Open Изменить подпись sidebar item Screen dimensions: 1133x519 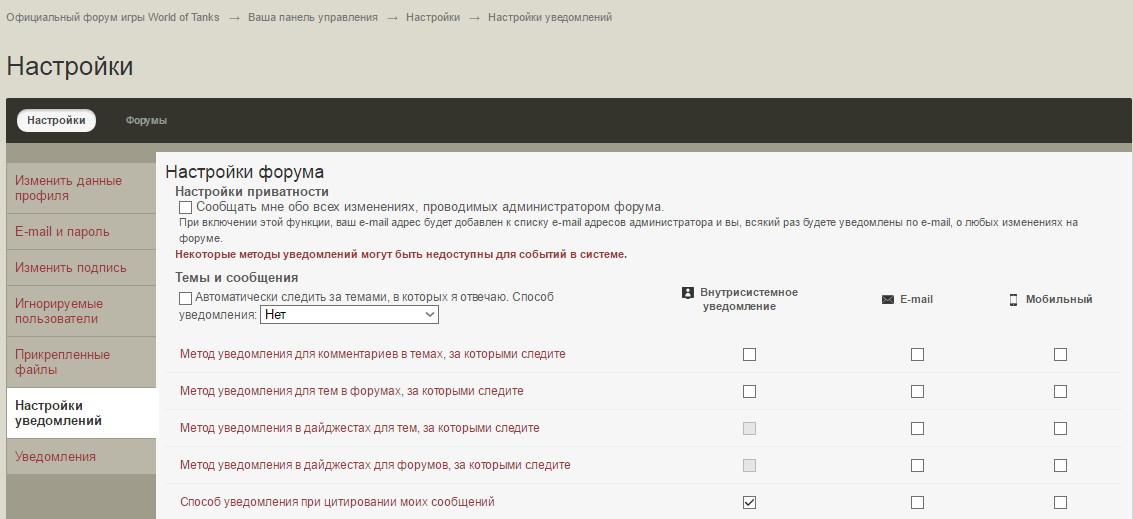tap(70, 268)
